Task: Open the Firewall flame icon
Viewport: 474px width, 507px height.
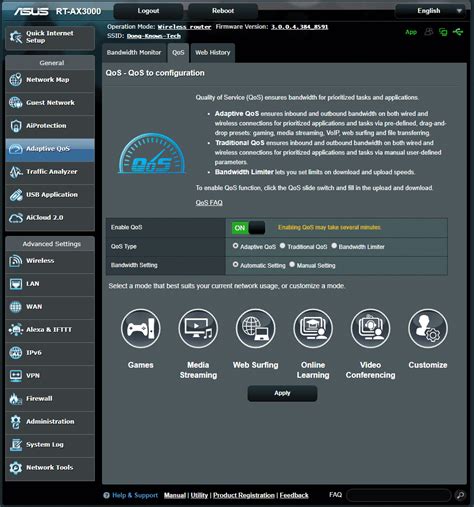Action: [x=16, y=399]
